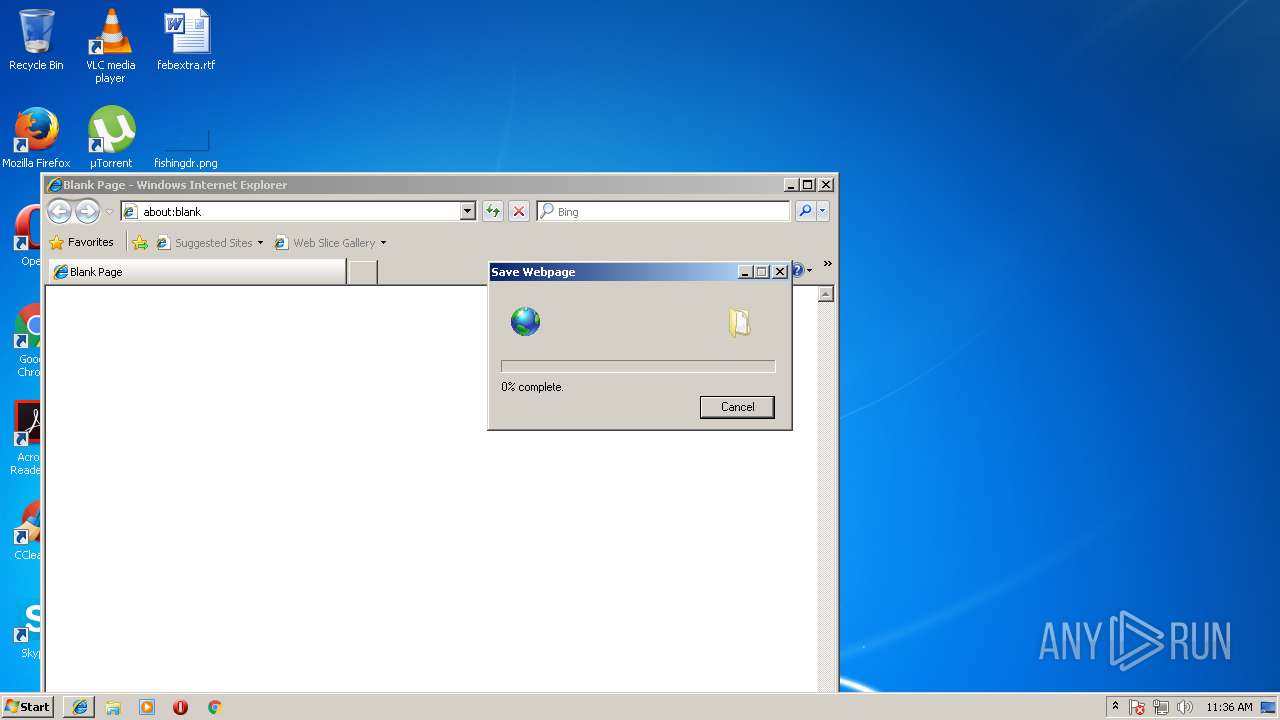Show hidden tray icons arrow
This screenshot has height=720, width=1280.
(x=1115, y=706)
